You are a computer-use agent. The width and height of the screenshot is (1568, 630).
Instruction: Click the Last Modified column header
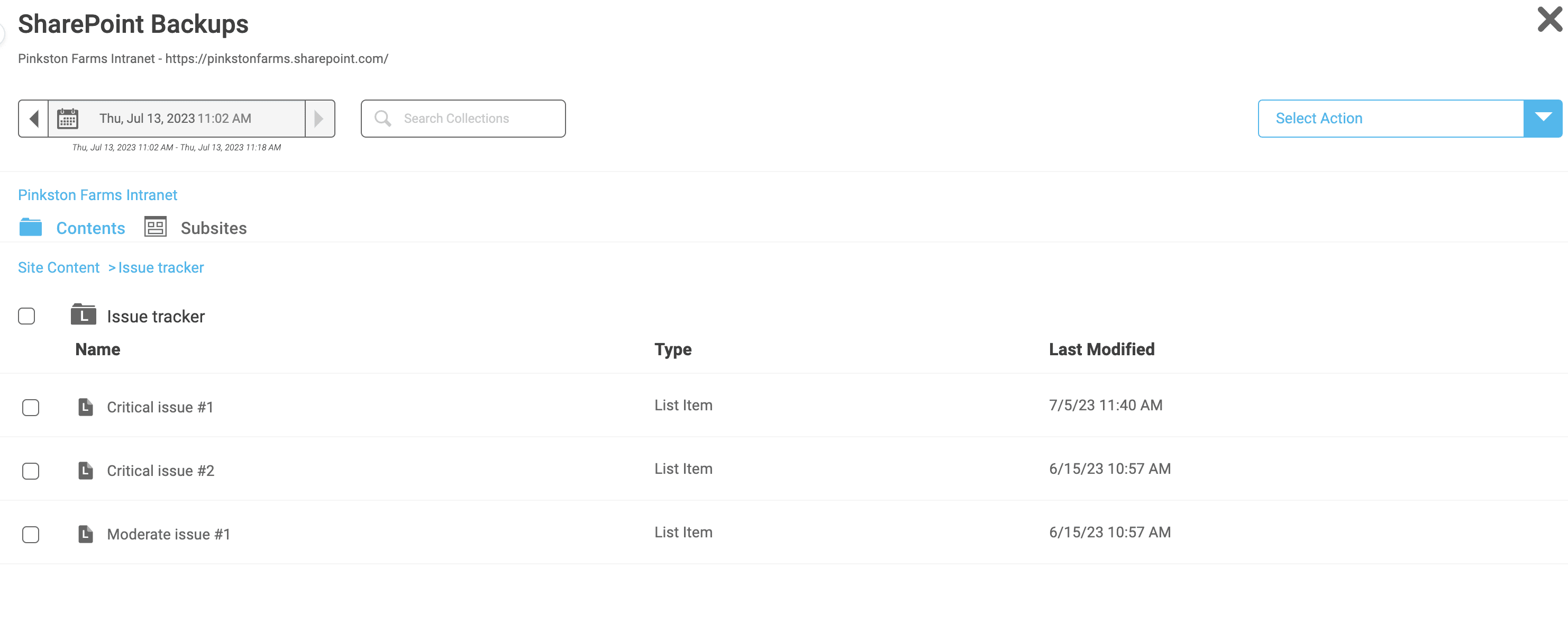pos(1101,349)
